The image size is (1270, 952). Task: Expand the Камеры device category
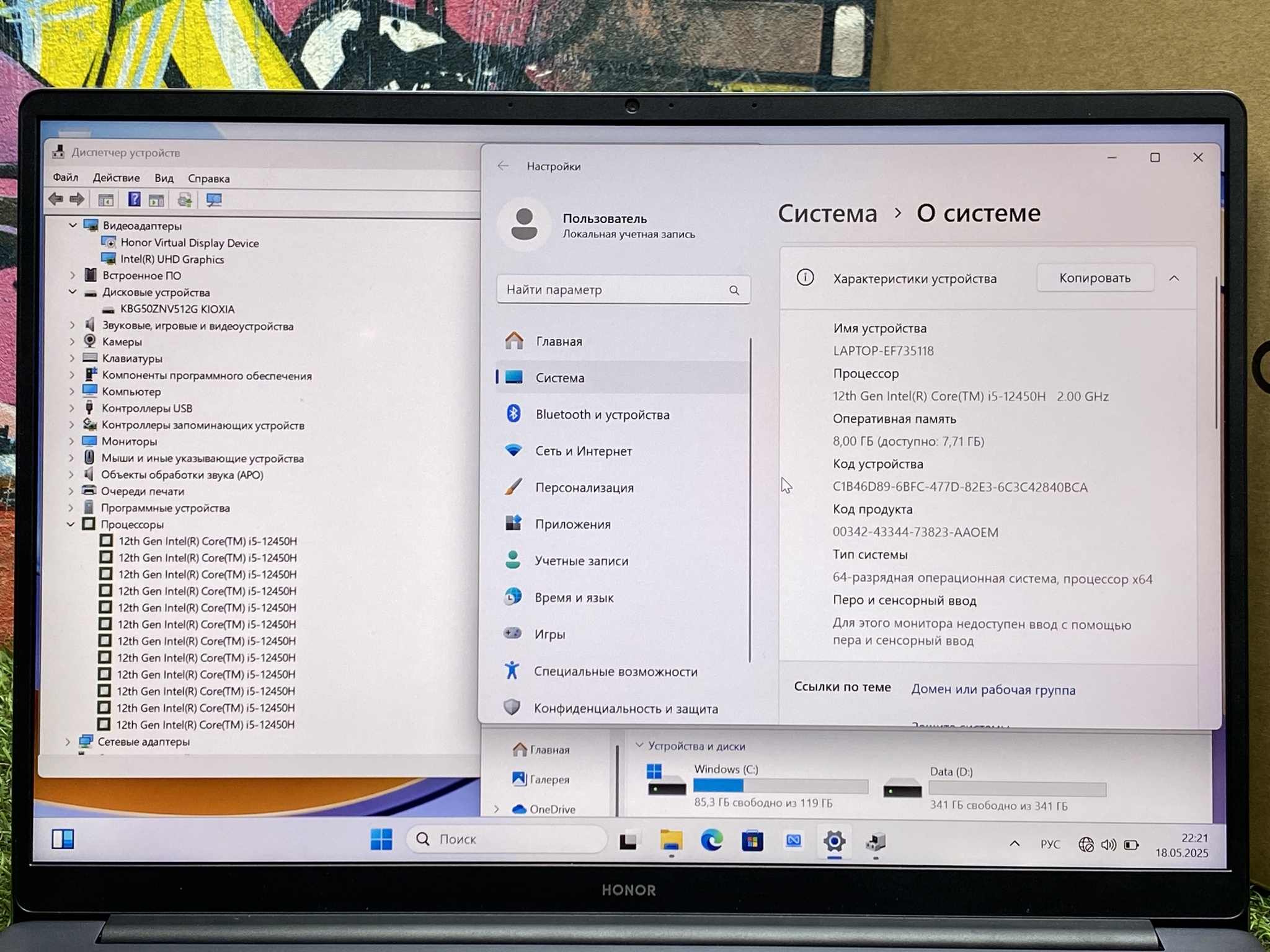pyautogui.click(x=72, y=342)
